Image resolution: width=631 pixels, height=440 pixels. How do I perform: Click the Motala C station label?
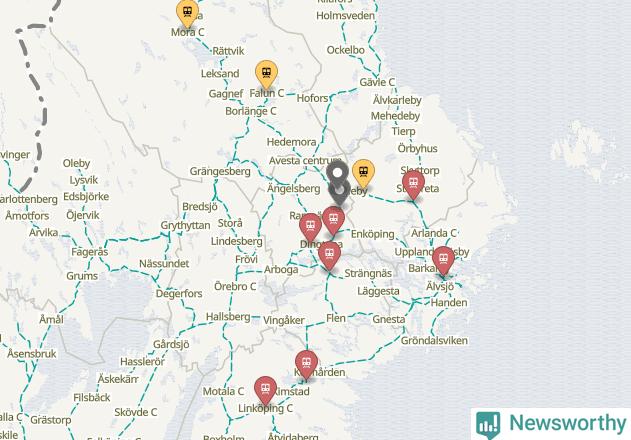[x=223, y=391]
